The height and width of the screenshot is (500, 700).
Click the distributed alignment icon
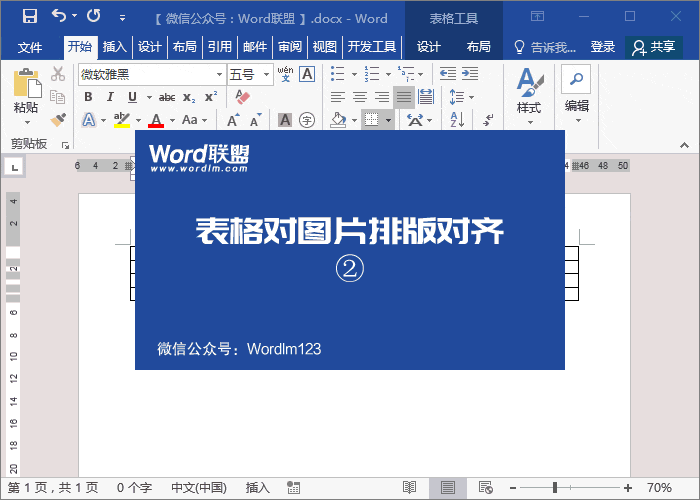pyautogui.click(x=426, y=97)
